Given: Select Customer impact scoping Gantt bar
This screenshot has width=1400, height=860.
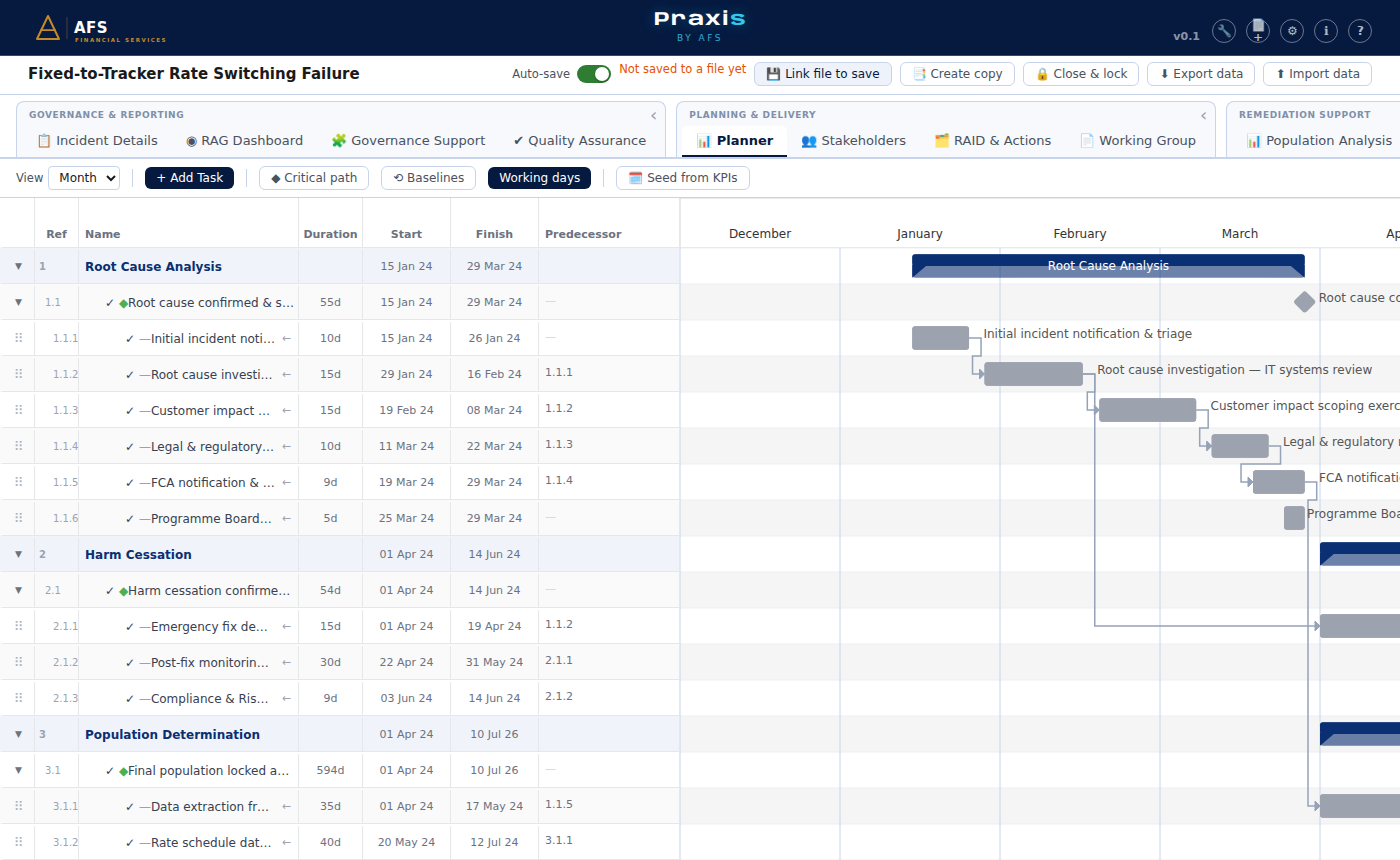Looking at the screenshot, I should [x=1147, y=410].
